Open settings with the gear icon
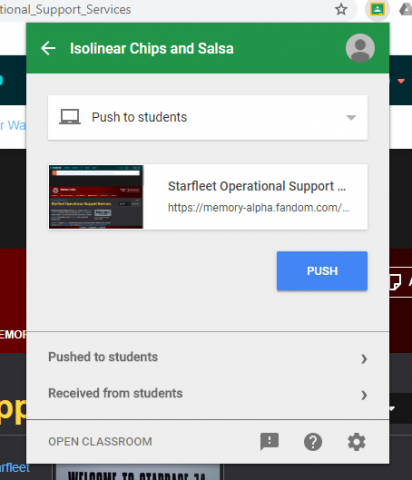The image size is (412, 480). (x=356, y=442)
